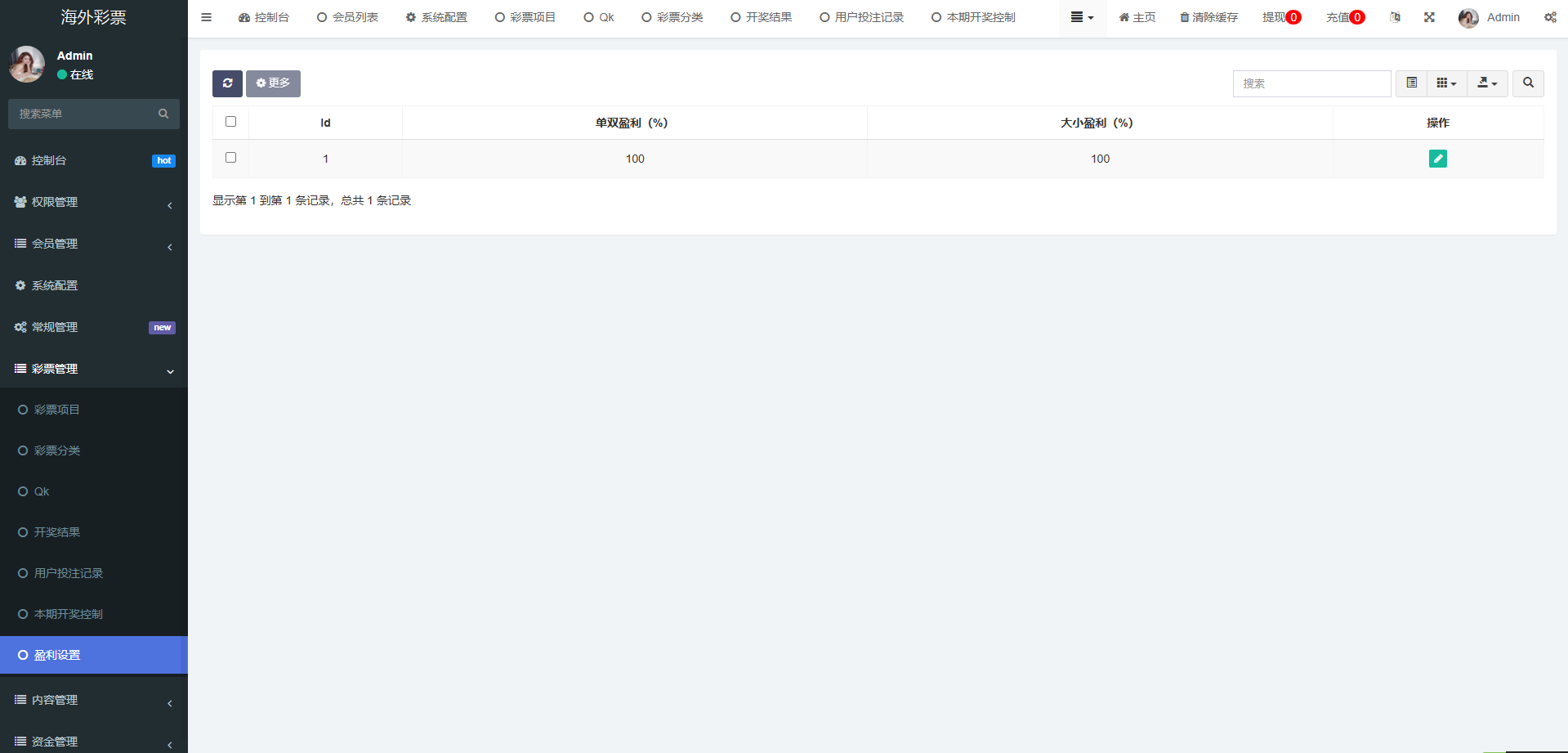Open the export data dropdown
Screen dimensions: 1568x753
[1487, 83]
